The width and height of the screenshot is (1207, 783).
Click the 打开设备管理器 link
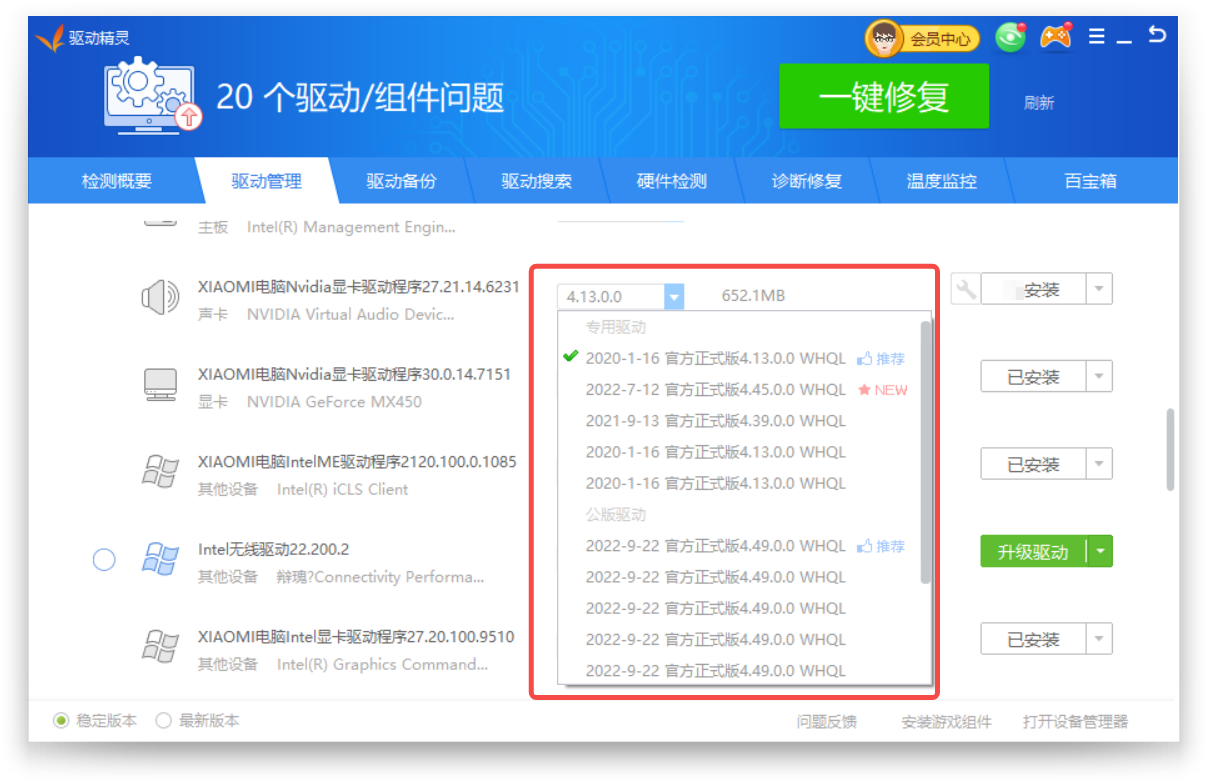pos(1075,722)
